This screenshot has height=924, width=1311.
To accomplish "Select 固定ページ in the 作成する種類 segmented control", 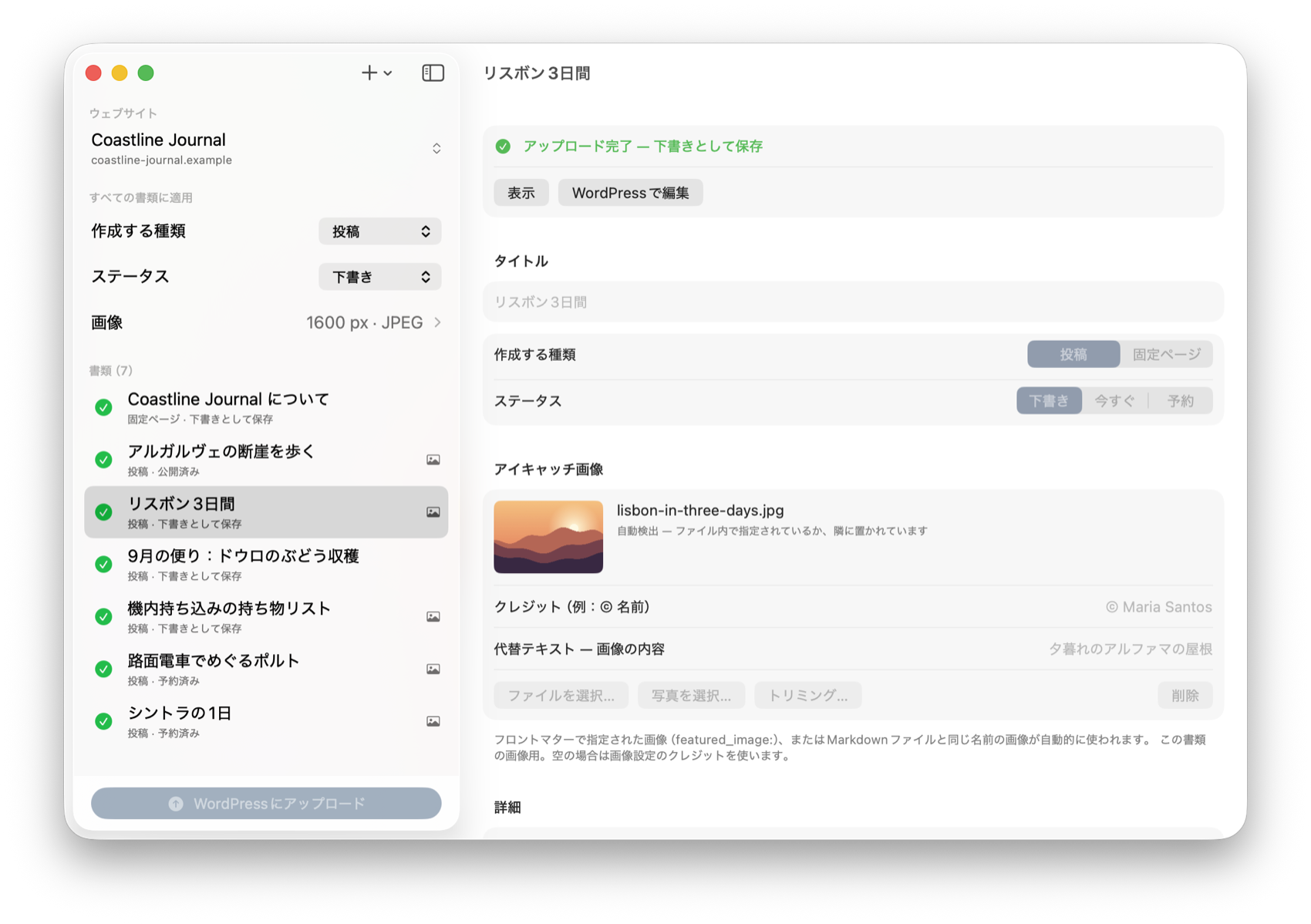I will 1167,355.
